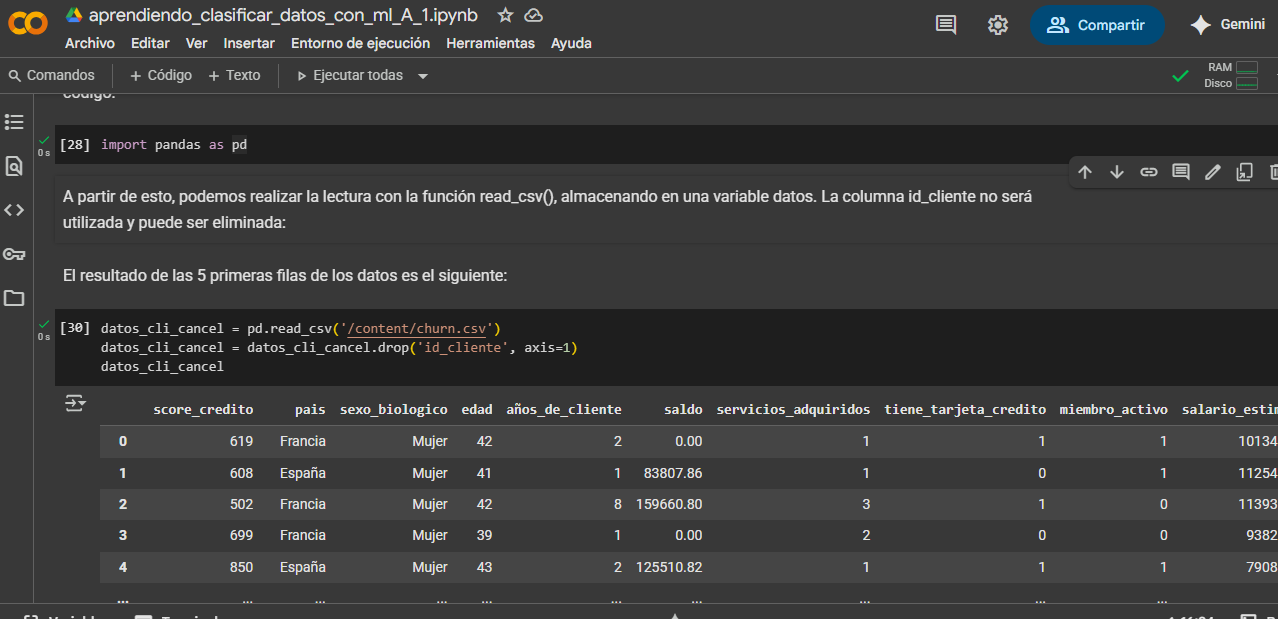Open the Ver menu
Viewport: 1278px width, 619px height.
(196, 43)
